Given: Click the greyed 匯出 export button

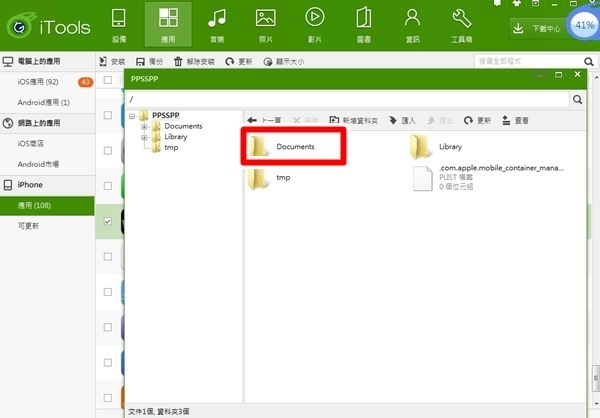Looking at the screenshot, I should tap(440, 121).
